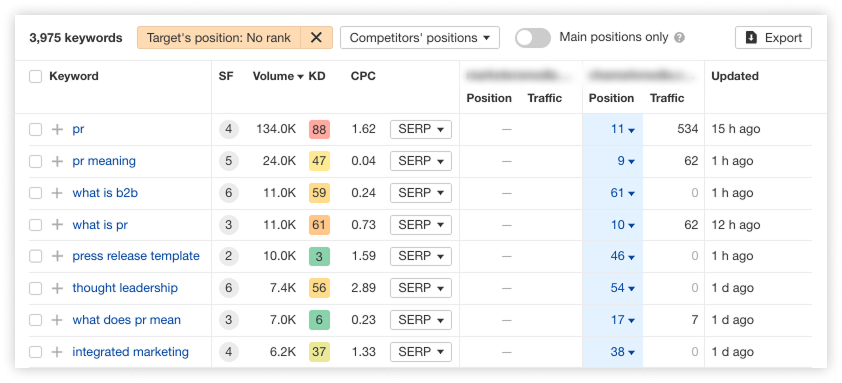The width and height of the screenshot is (842, 383).
Task: Check the box for 'what is b2b'
Action: tap(35, 193)
